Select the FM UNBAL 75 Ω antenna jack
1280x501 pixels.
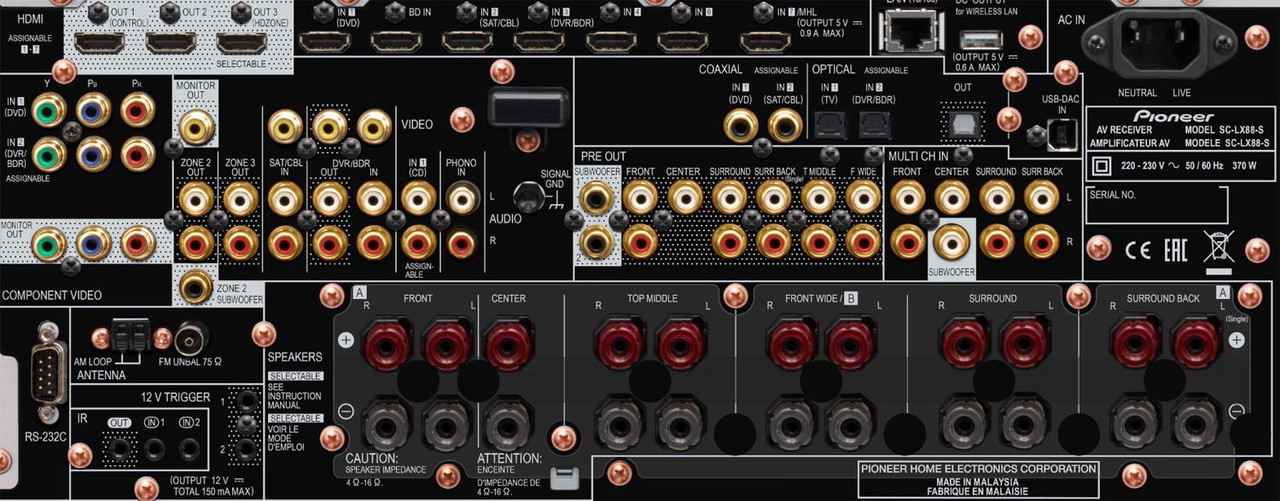[x=190, y=337]
